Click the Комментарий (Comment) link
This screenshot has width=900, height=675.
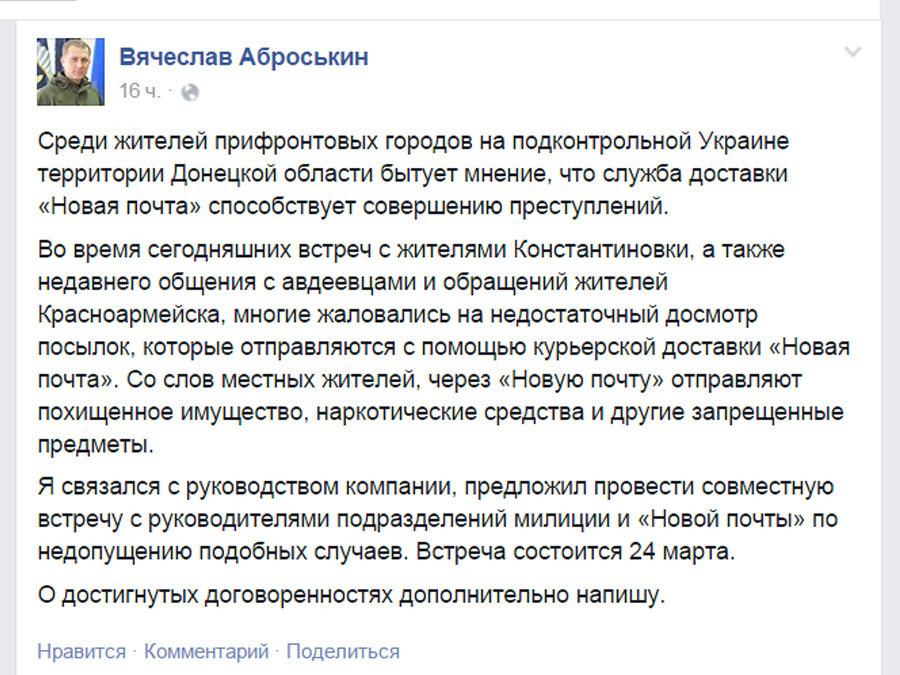(206, 652)
